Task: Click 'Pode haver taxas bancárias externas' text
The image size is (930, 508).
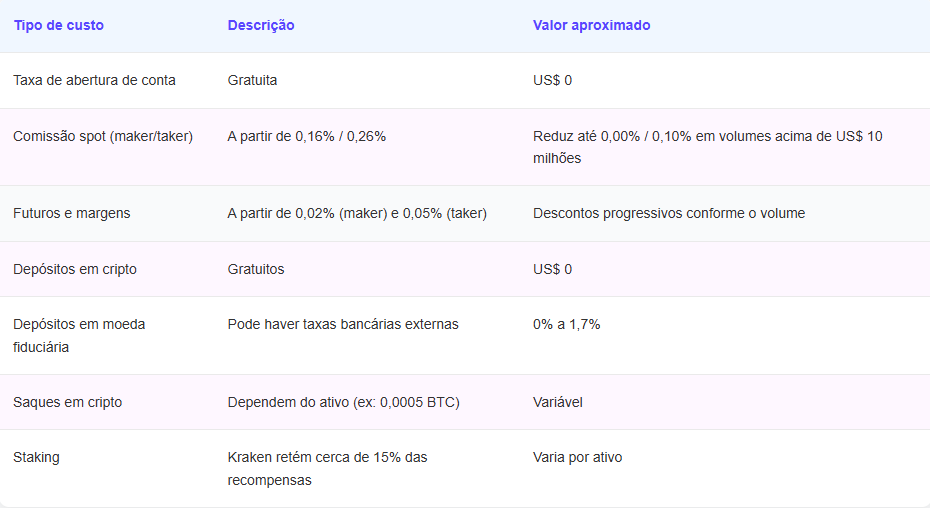Action: (343, 324)
